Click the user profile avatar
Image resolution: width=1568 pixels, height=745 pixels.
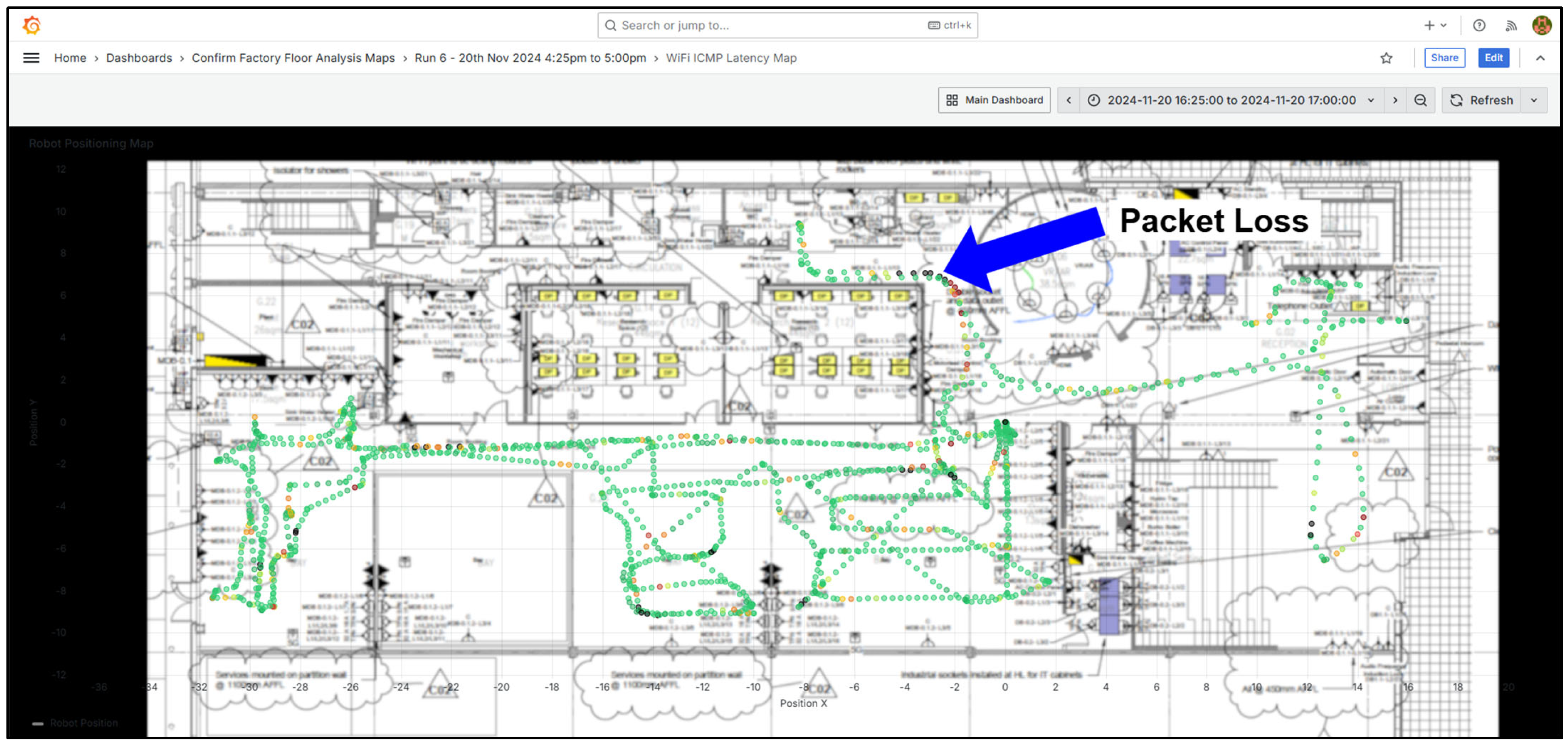1541,26
